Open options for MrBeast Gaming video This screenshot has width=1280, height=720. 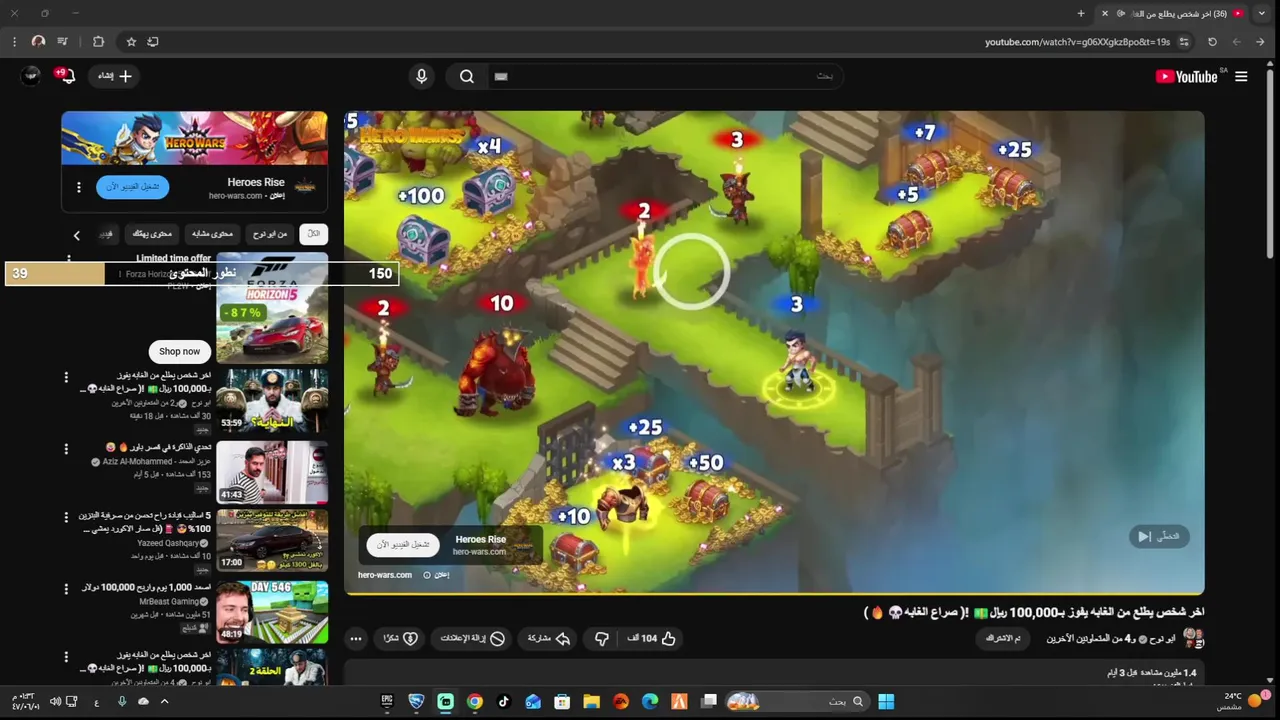[66, 588]
